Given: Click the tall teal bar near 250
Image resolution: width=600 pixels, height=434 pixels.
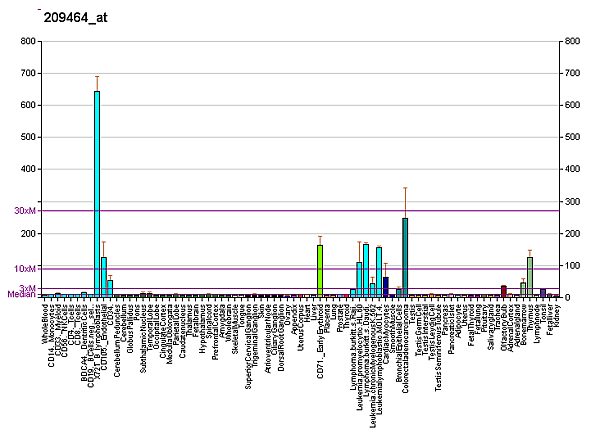Looking at the screenshot, I should tap(405, 257).
